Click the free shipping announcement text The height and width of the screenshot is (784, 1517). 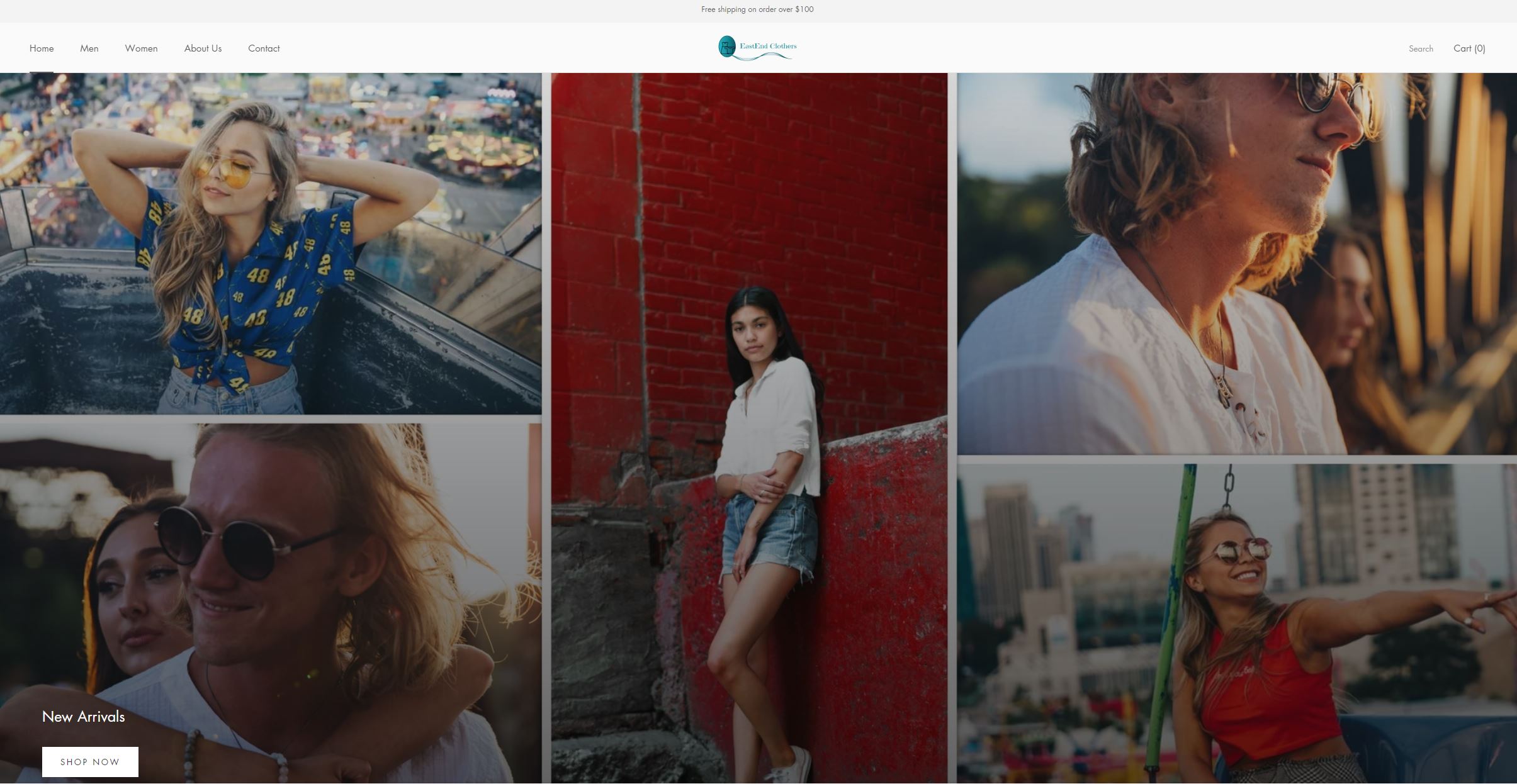tap(757, 9)
